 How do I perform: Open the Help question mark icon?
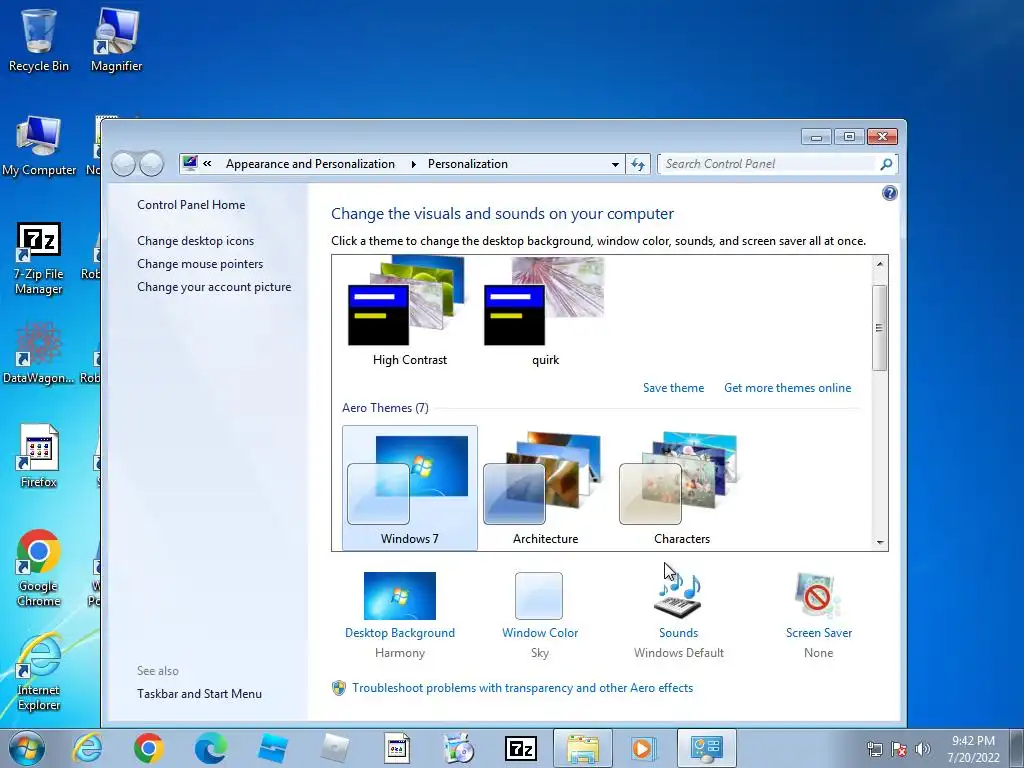point(889,193)
